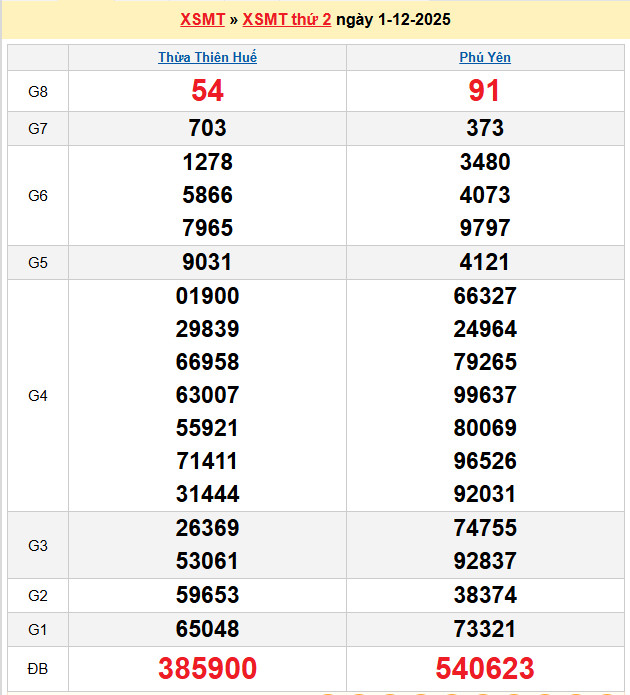Open the XSMT link in the header
This screenshot has width=630, height=695.
tap(202, 20)
